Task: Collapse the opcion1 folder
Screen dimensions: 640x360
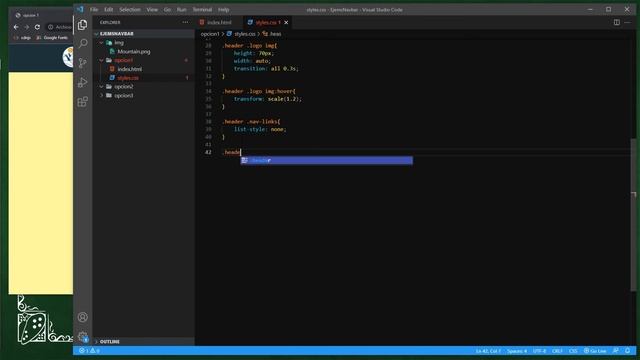Action: 101,60
